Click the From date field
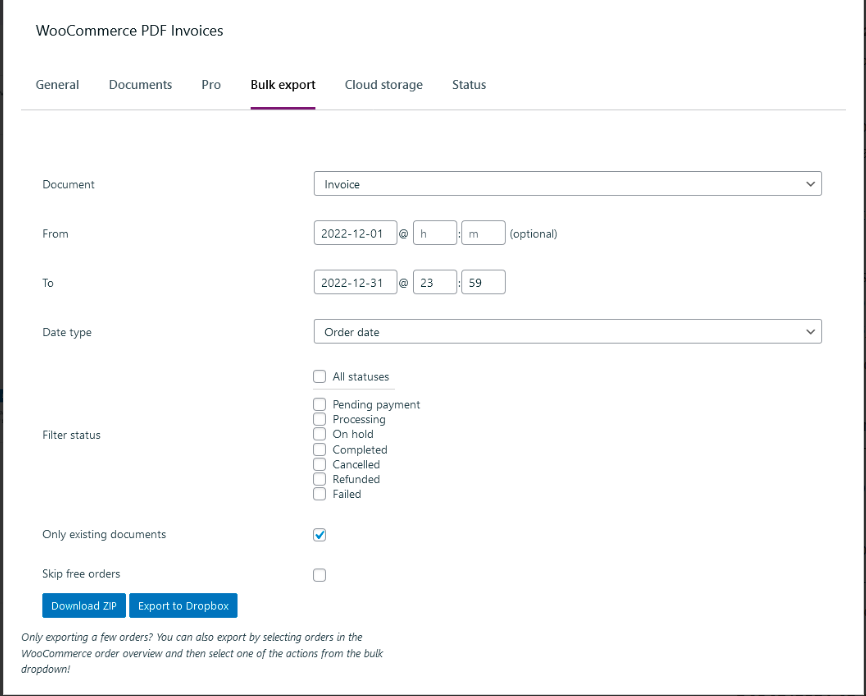Viewport: 866px width, 696px height. [x=355, y=232]
